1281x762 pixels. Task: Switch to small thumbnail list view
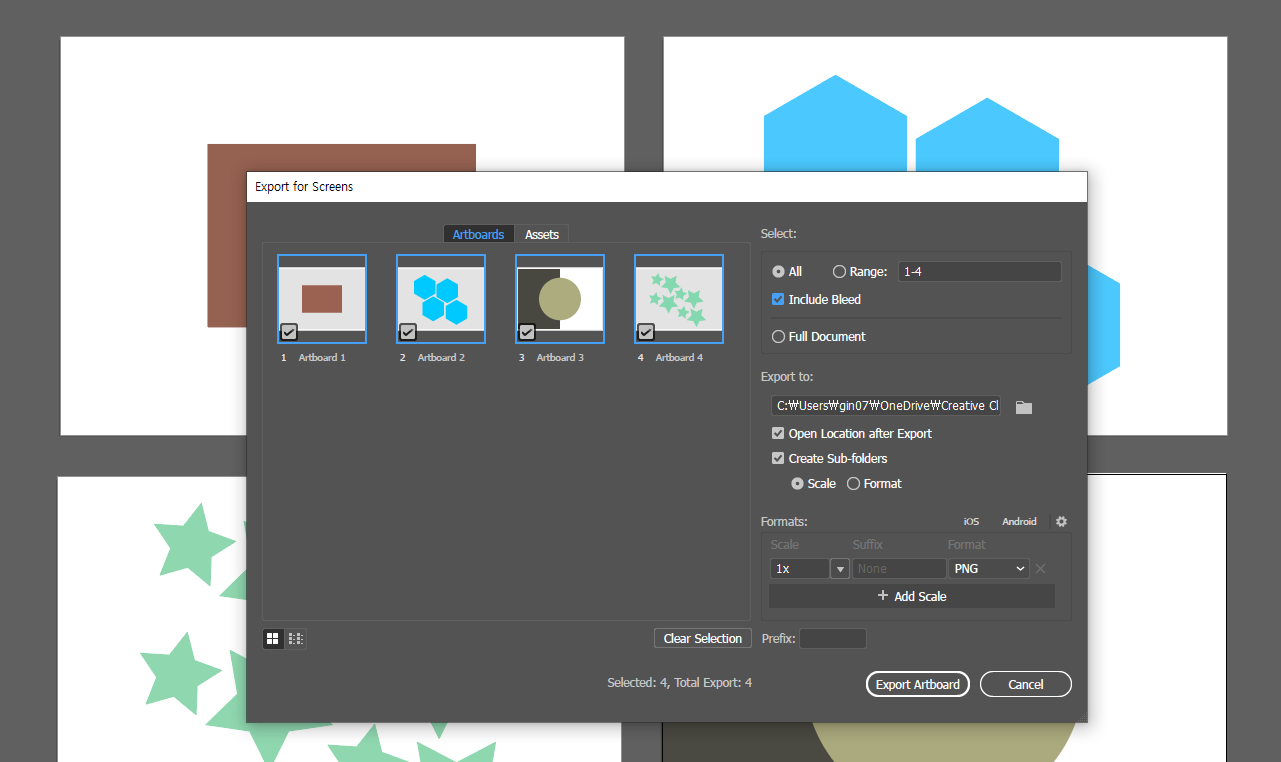click(296, 638)
